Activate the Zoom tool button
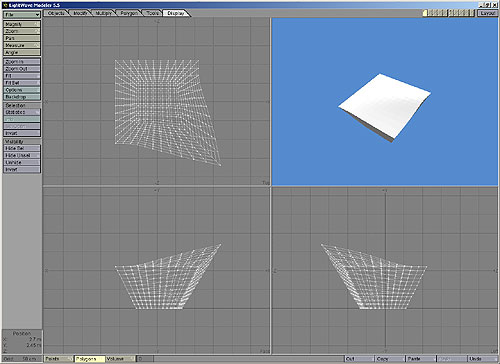Screen dimensions: 500x364 coord(22,31)
